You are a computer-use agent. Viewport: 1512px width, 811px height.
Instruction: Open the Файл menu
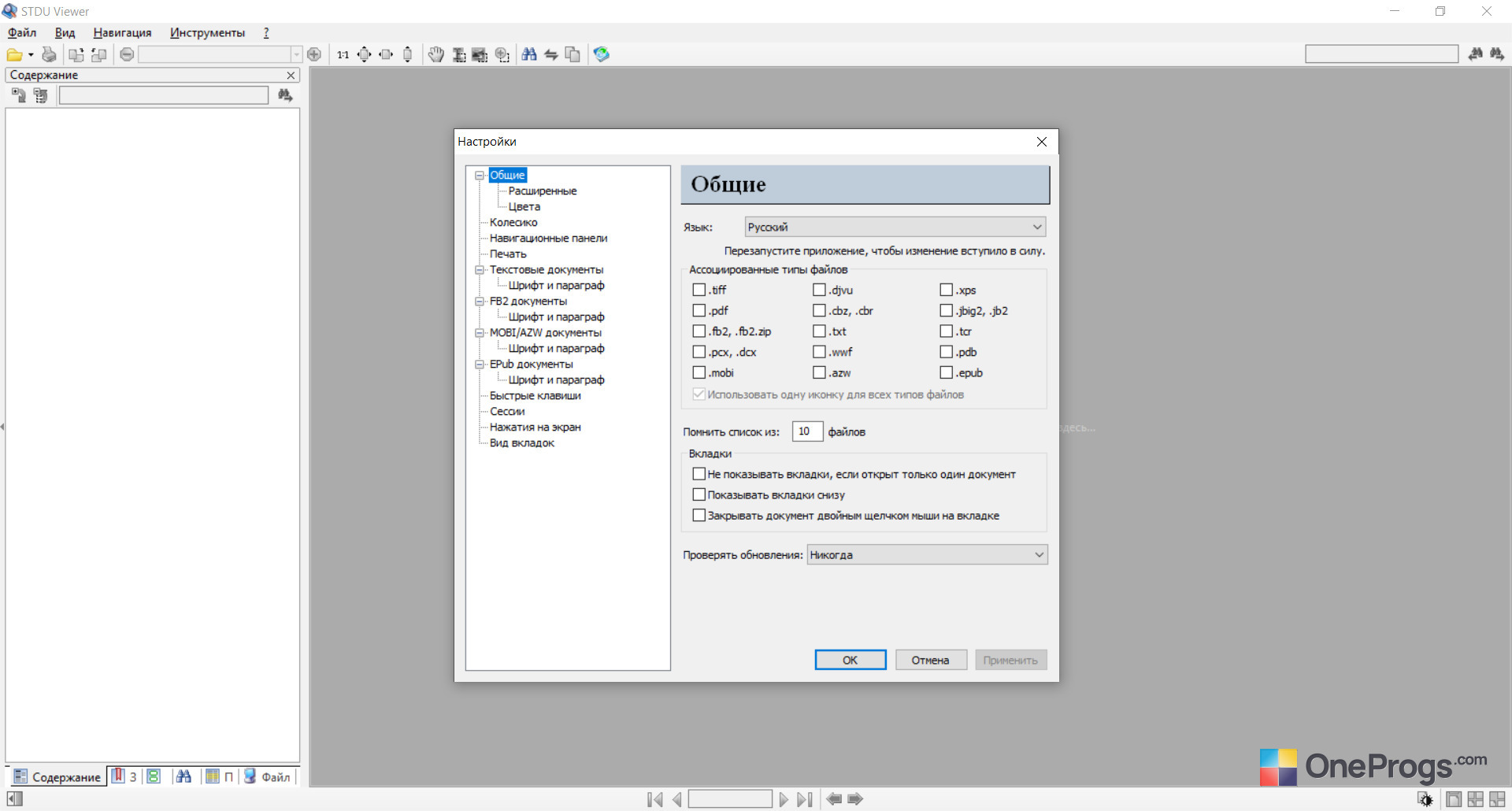pos(22,32)
